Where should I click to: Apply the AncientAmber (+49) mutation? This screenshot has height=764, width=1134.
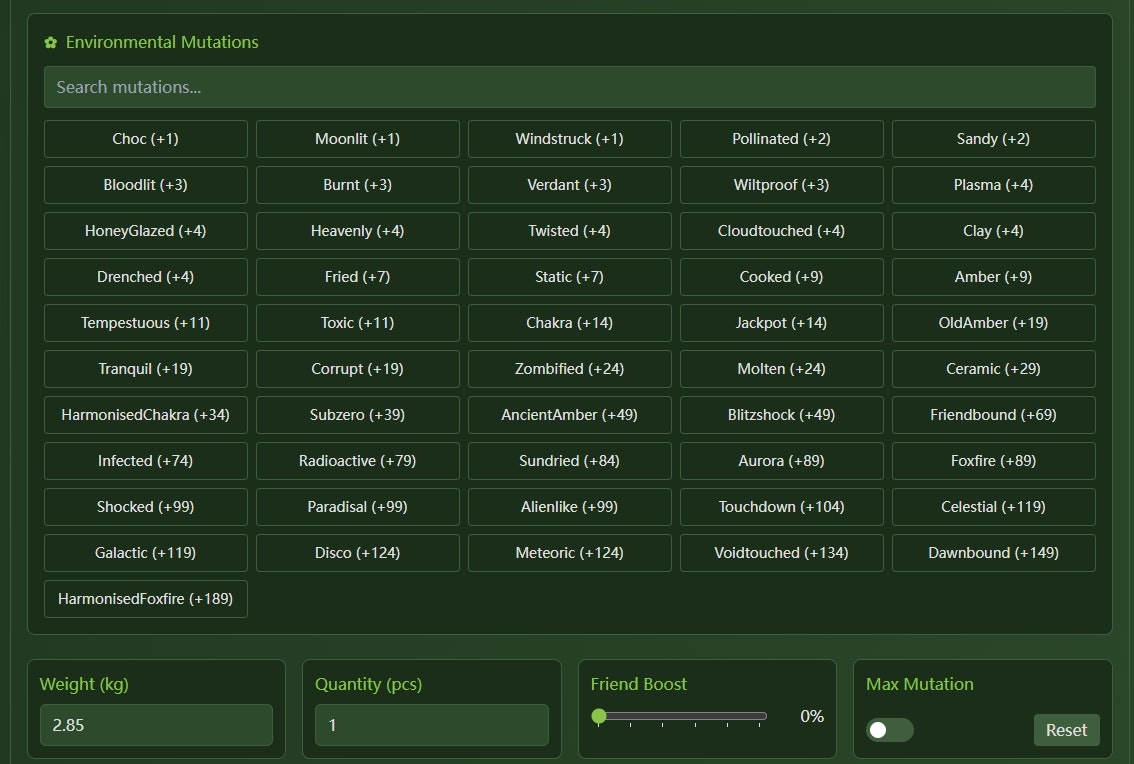(x=569, y=414)
